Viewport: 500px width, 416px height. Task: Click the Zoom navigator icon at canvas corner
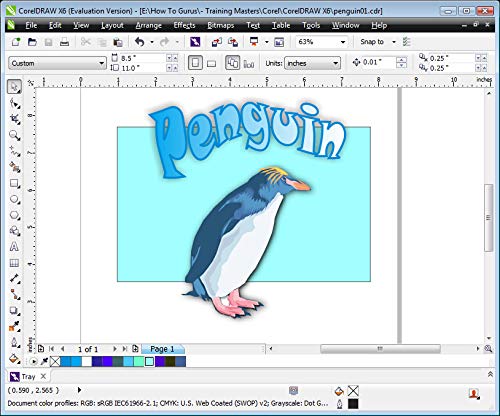(488, 349)
